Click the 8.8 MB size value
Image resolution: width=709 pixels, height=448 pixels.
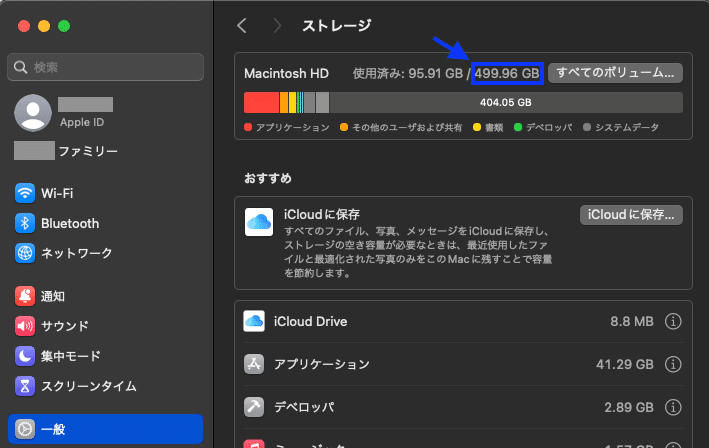pos(632,321)
